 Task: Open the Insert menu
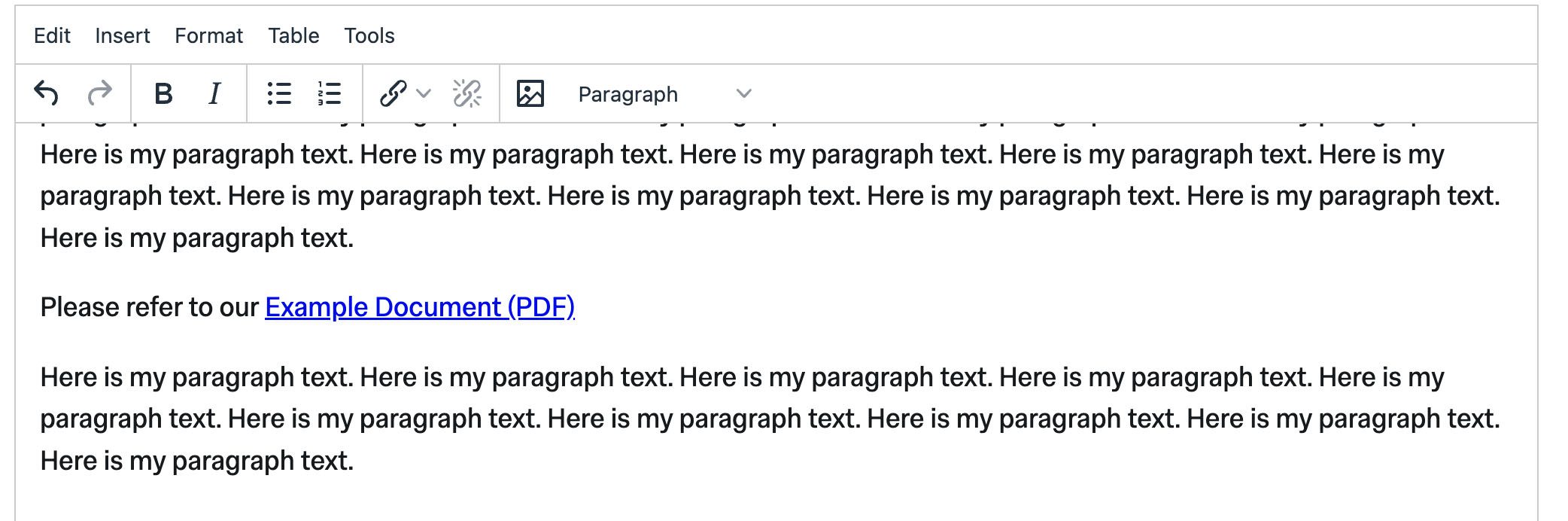(x=122, y=35)
